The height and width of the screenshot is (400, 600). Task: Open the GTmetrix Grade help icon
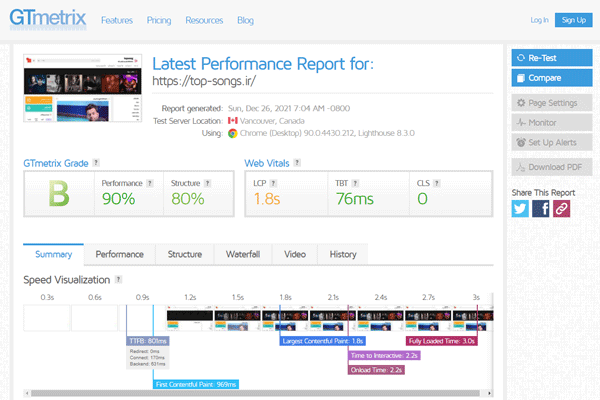[x=97, y=161]
